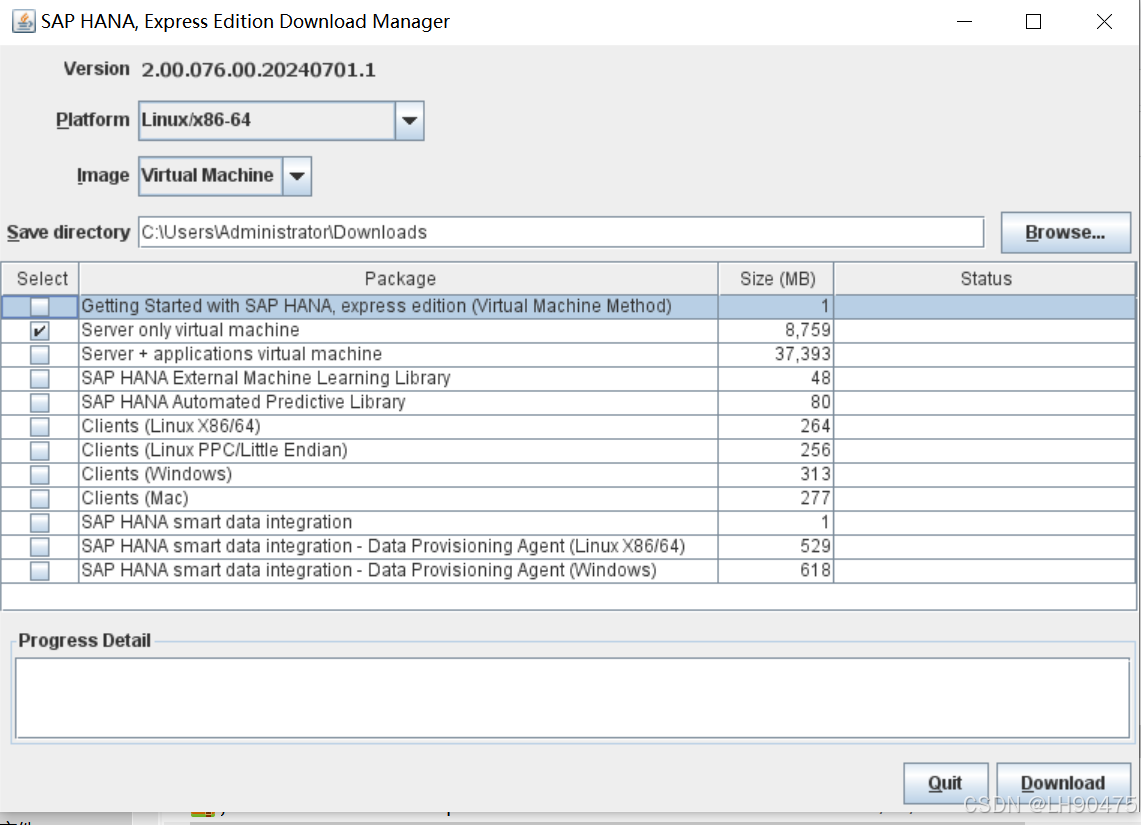Image resolution: width=1141 pixels, height=825 pixels.
Task: Click the 'Clients (Windows)' package name
Action: (x=156, y=474)
